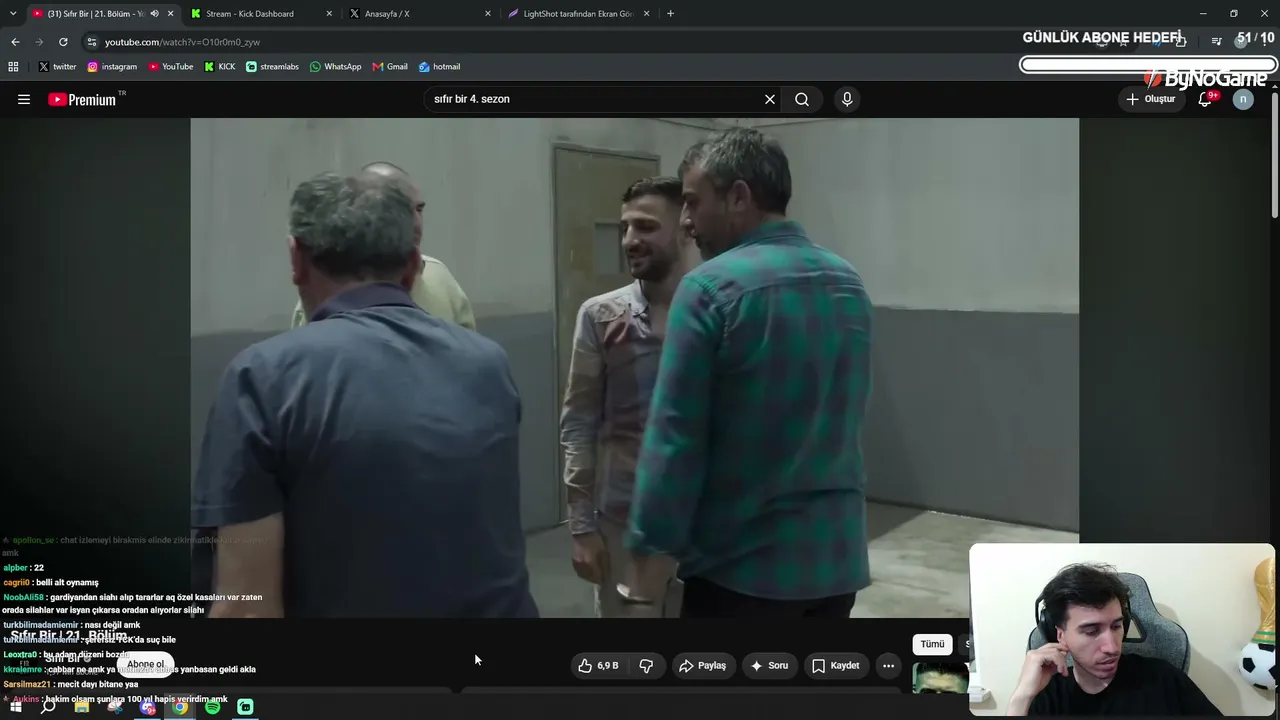Screen dimensions: 1280x720
Task: Open File Explorer from the taskbar
Action: (x=82, y=707)
